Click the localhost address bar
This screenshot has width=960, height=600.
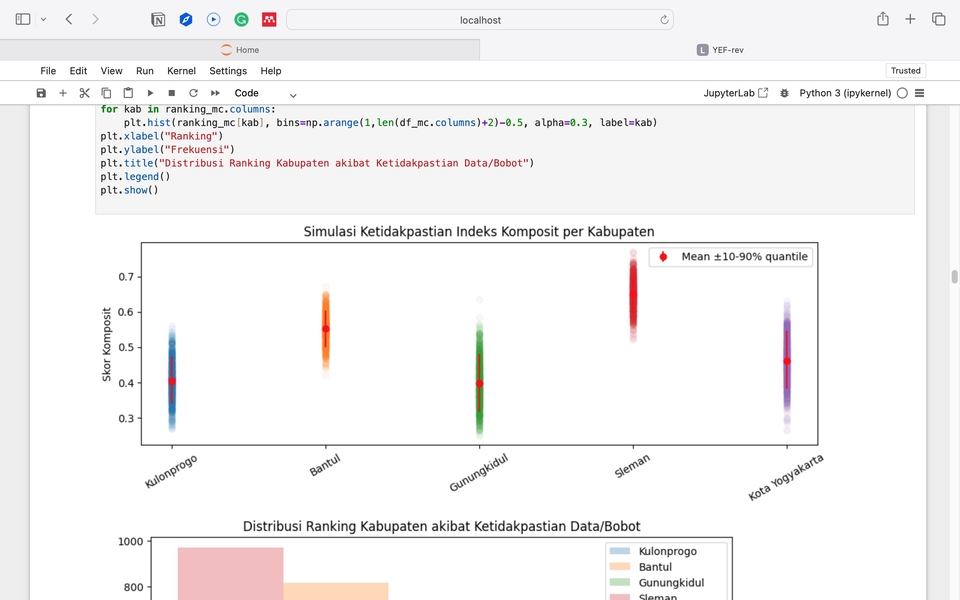[480, 20]
